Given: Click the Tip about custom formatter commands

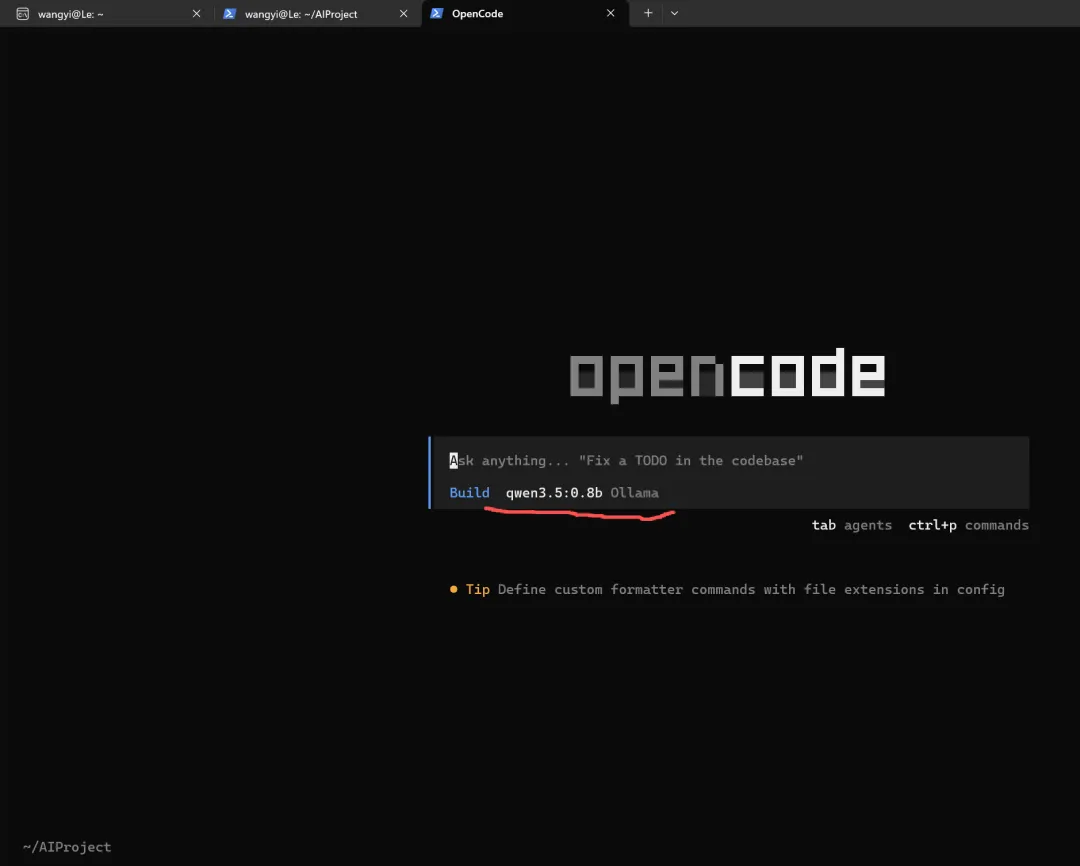Looking at the screenshot, I should click(727, 590).
